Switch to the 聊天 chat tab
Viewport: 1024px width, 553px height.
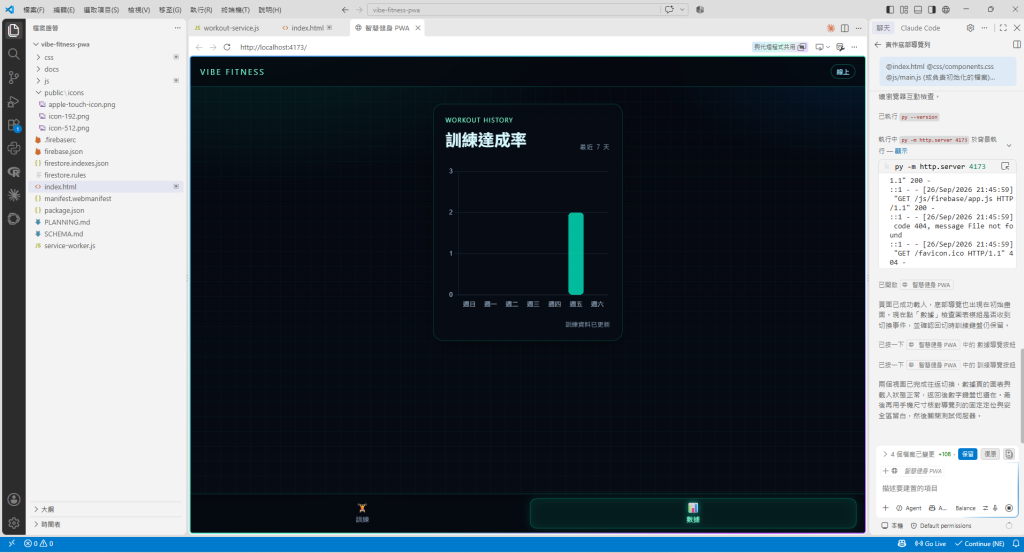[883, 28]
